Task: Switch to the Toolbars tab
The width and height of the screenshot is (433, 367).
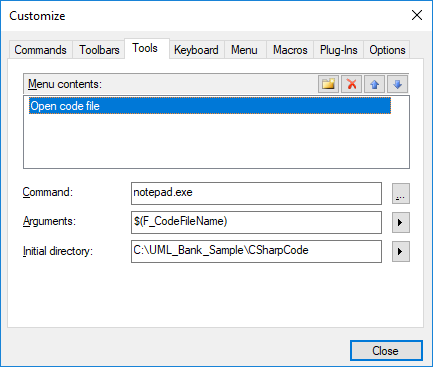Action: pyautogui.click(x=99, y=50)
